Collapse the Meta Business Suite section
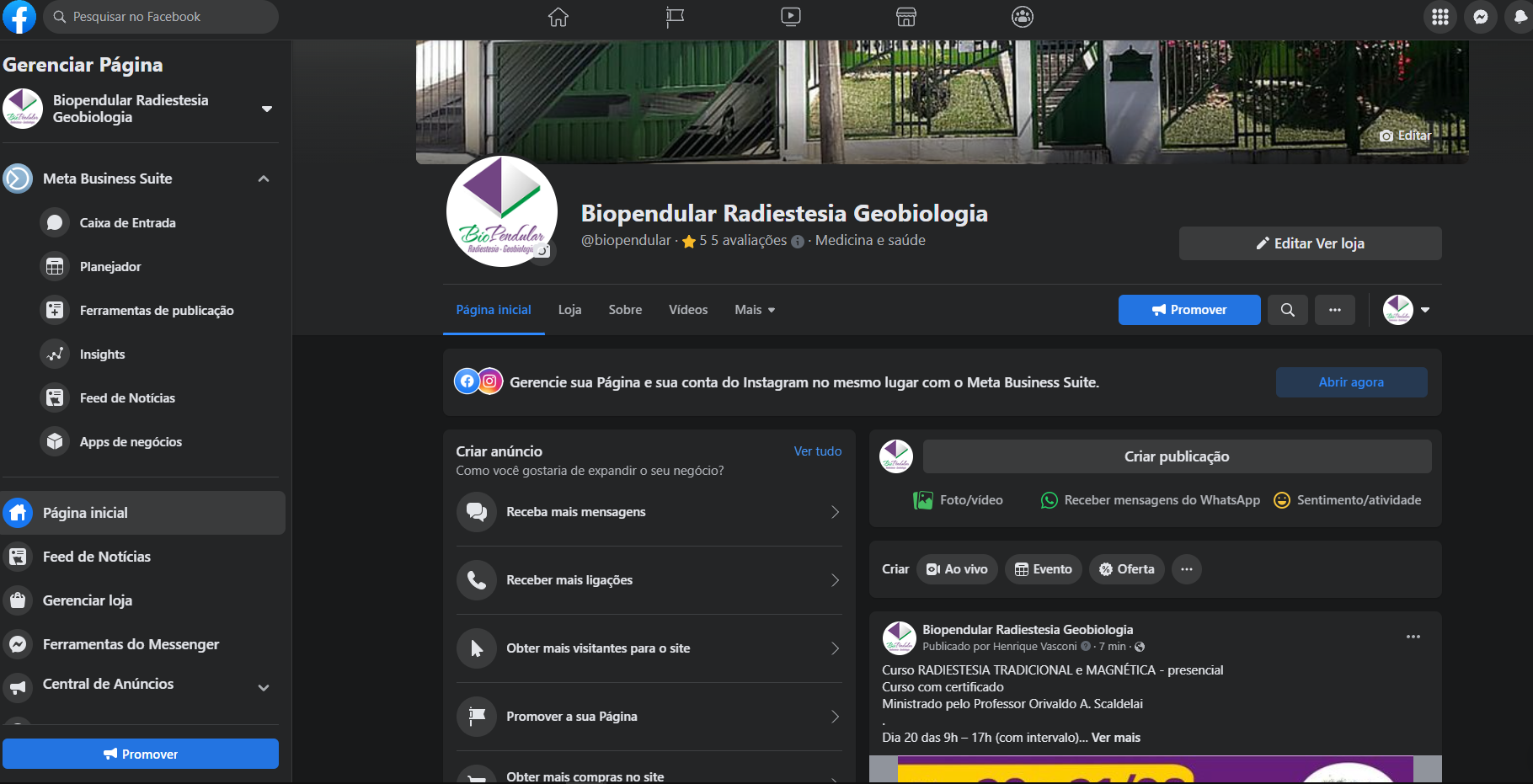The height and width of the screenshot is (784, 1533). [264, 179]
